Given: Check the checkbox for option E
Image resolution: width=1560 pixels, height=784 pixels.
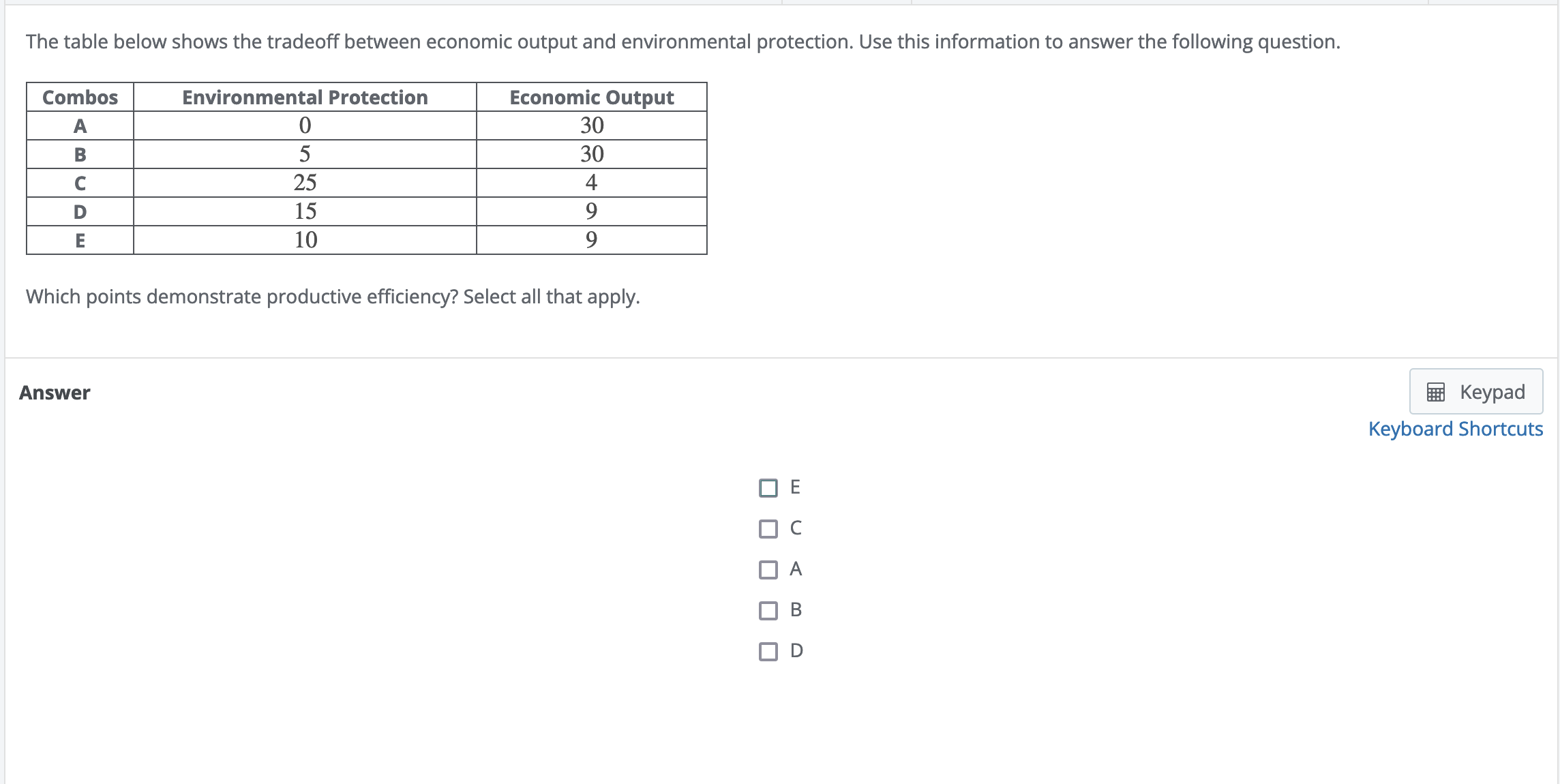Looking at the screenshot, I should [768, 488].
